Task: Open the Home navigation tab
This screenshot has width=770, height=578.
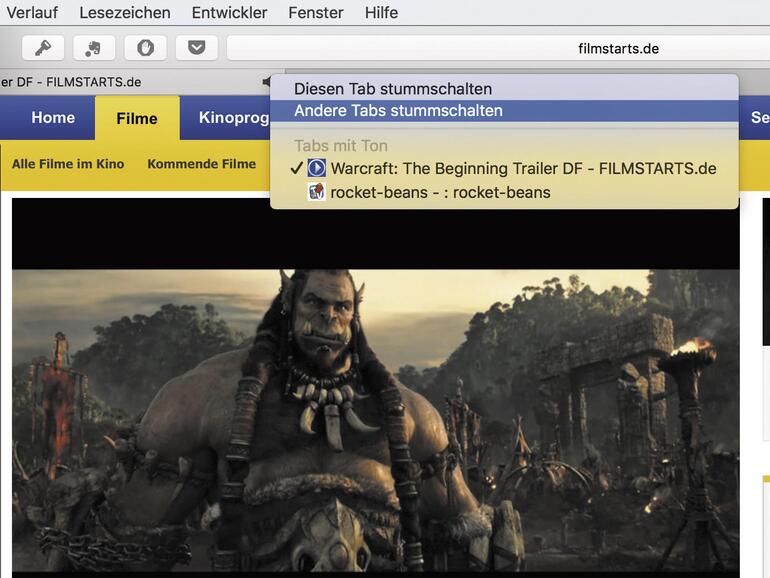Action: (53, 118)
